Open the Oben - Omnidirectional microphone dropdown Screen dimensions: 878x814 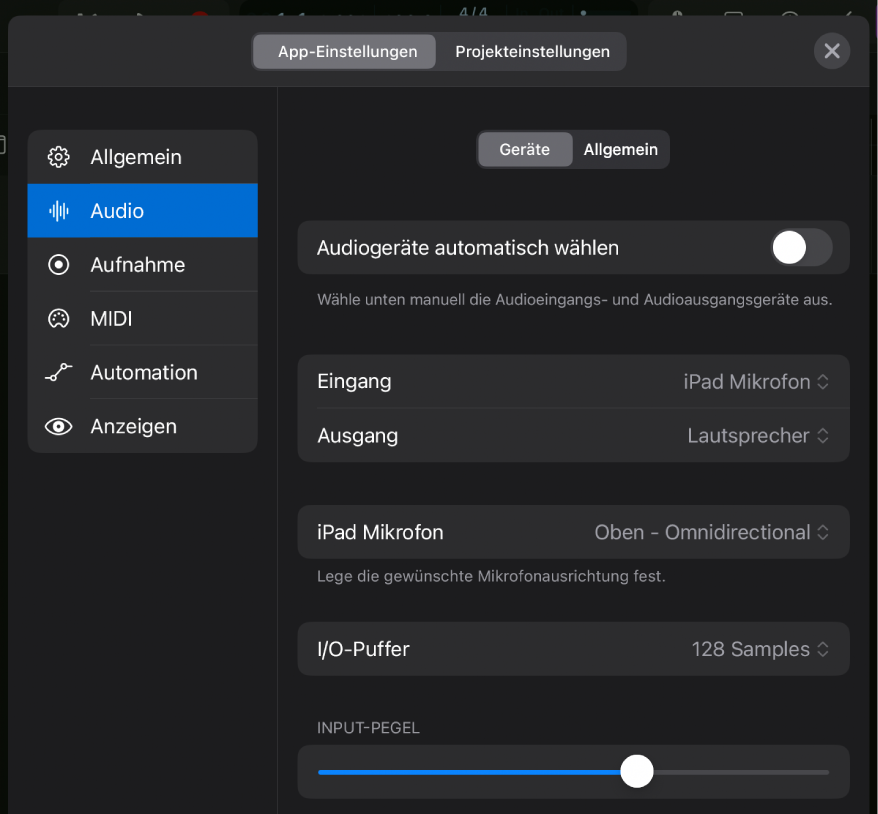click(712, 533)
